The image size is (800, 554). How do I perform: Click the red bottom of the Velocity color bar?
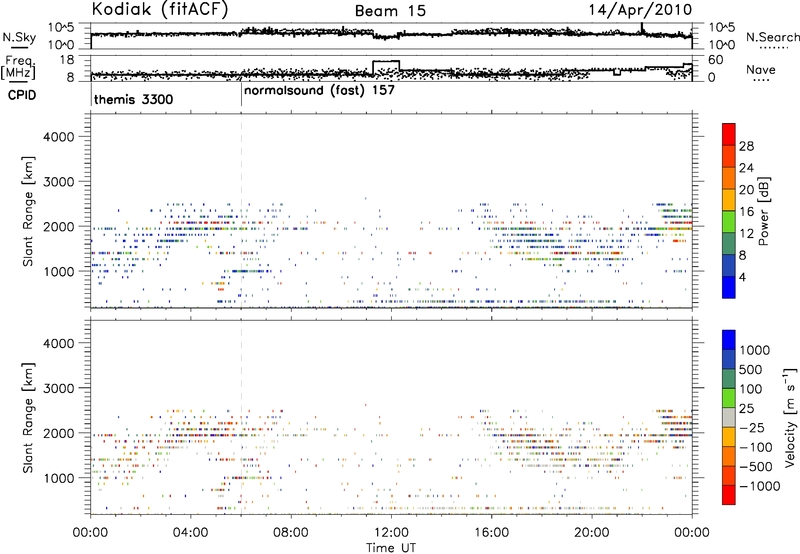[729, 495]
